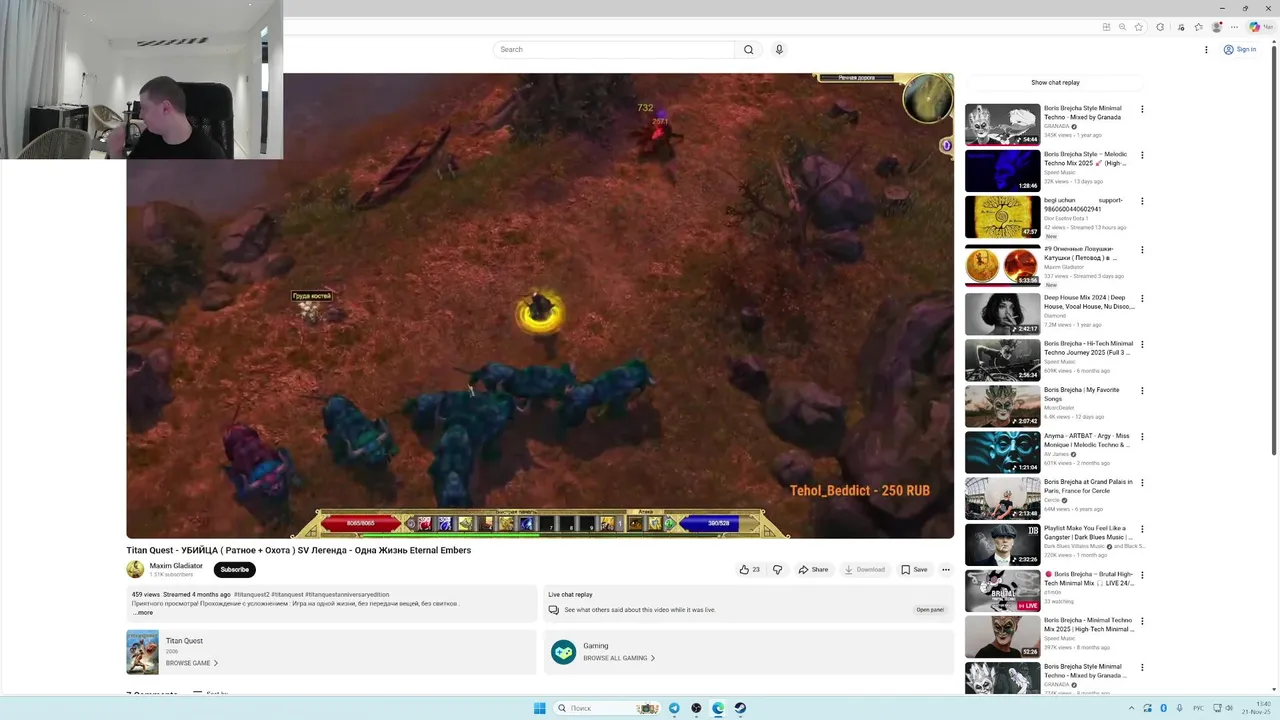
Task: Open menu for Hi-Tech Minimal Techno Journey video
Action: click(1142, 344)
